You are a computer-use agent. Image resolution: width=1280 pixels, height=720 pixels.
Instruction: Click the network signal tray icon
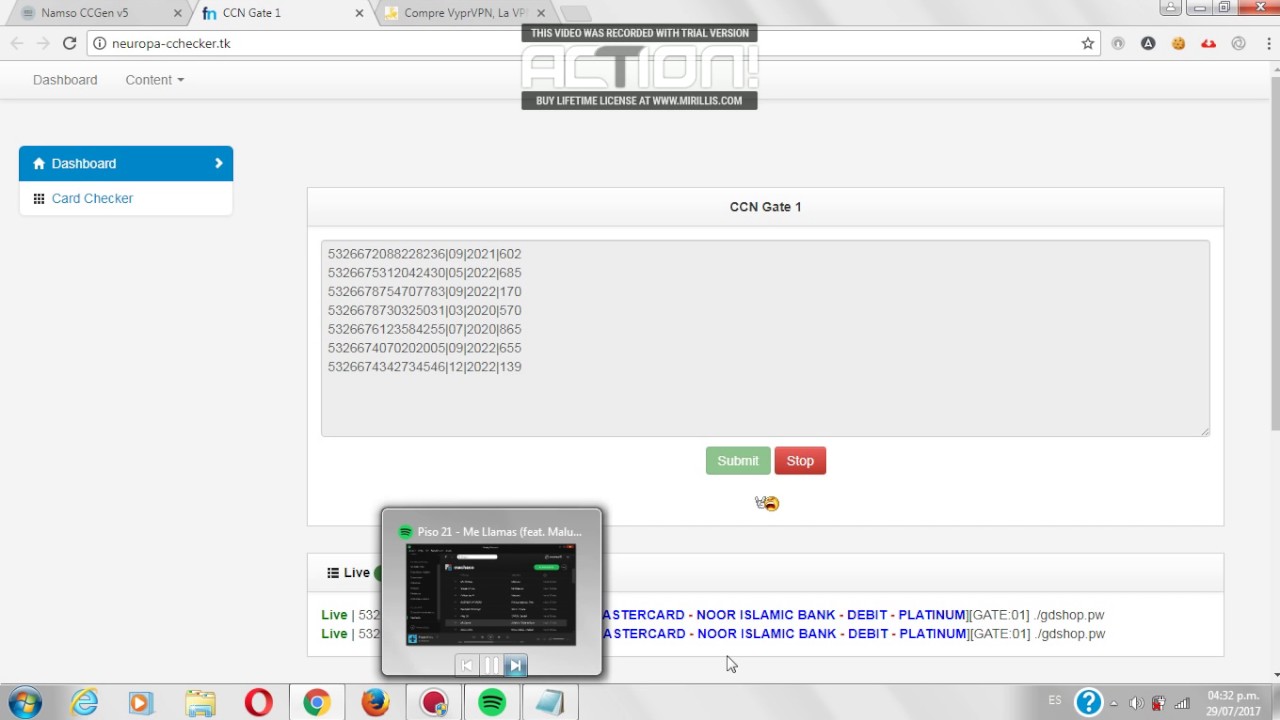[1182, 703]
